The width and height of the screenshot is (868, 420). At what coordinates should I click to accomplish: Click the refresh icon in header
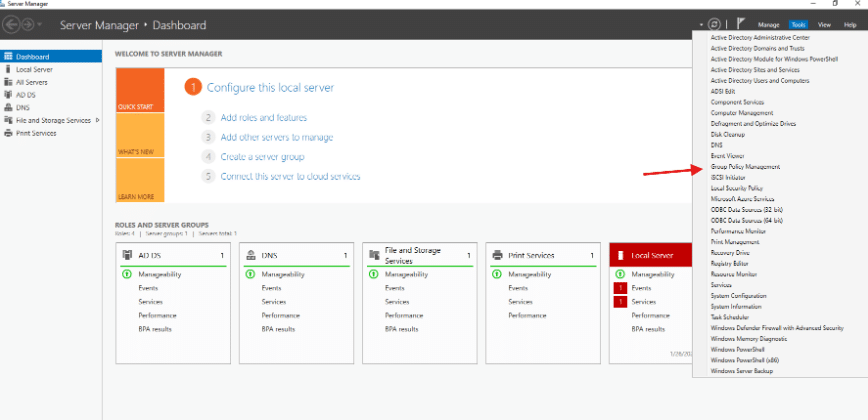tap(714, 24)
